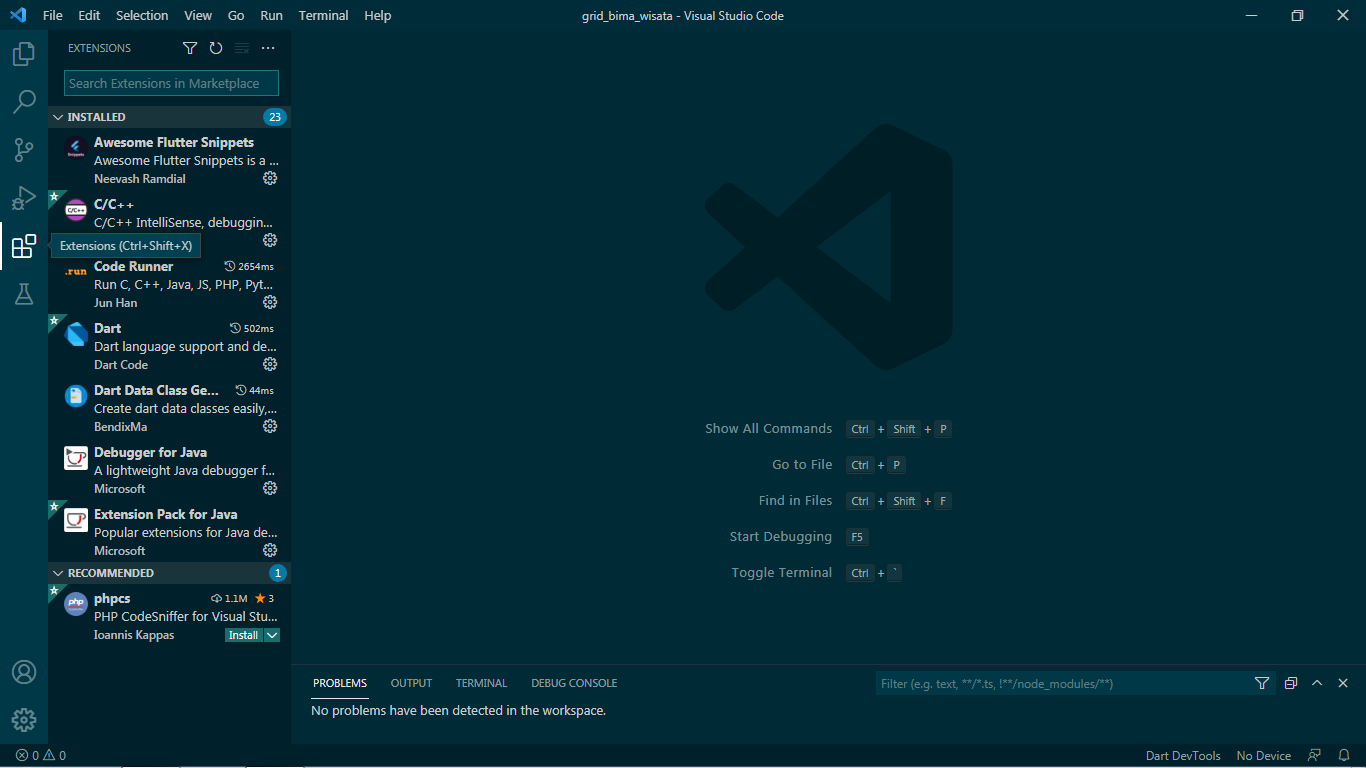Open the View menu
The height and width of the screenshot is (768, 1366).
click(198, 15)
